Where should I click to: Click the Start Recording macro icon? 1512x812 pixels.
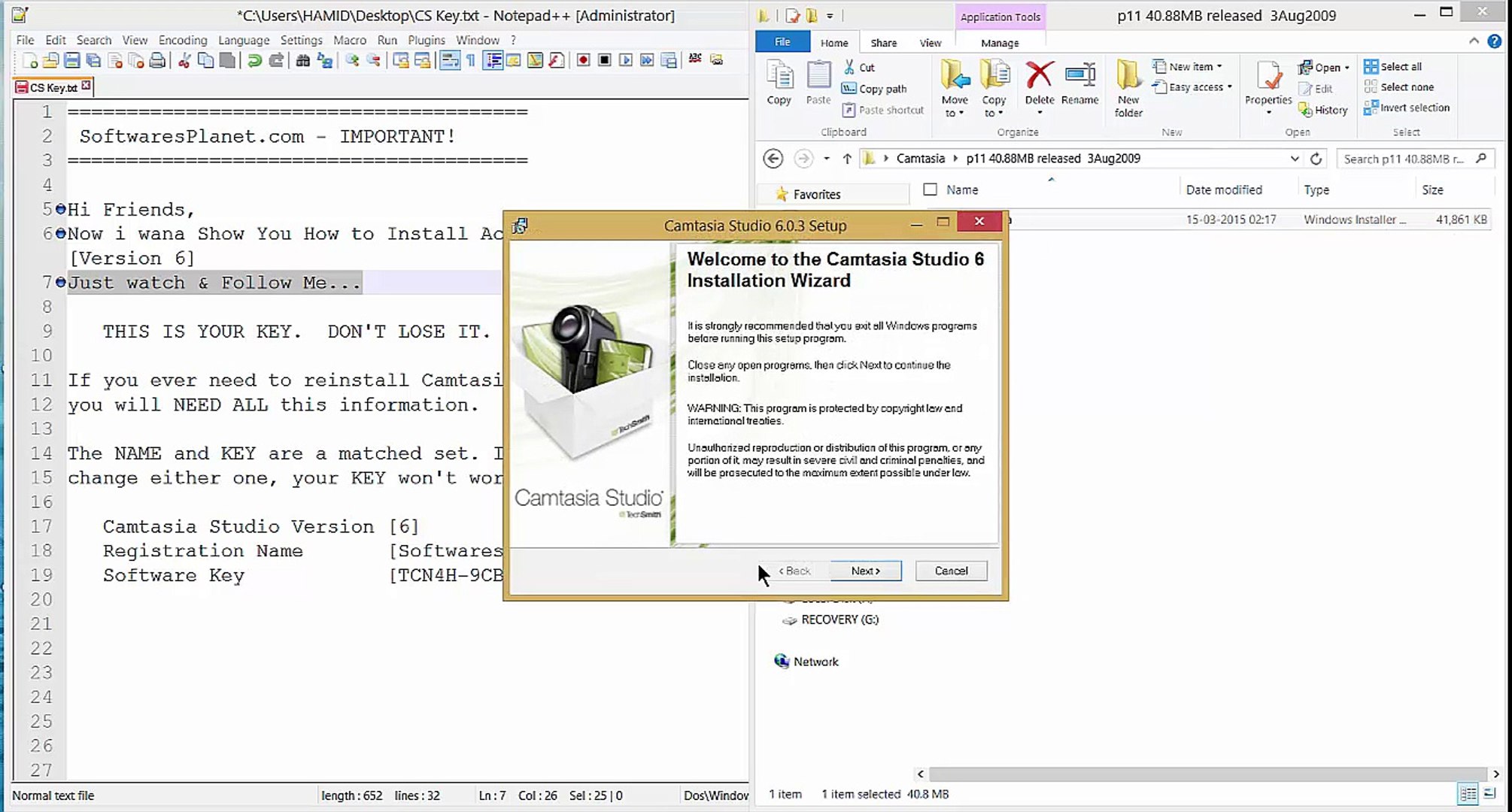pyautogui.click(x=583, y=61)
